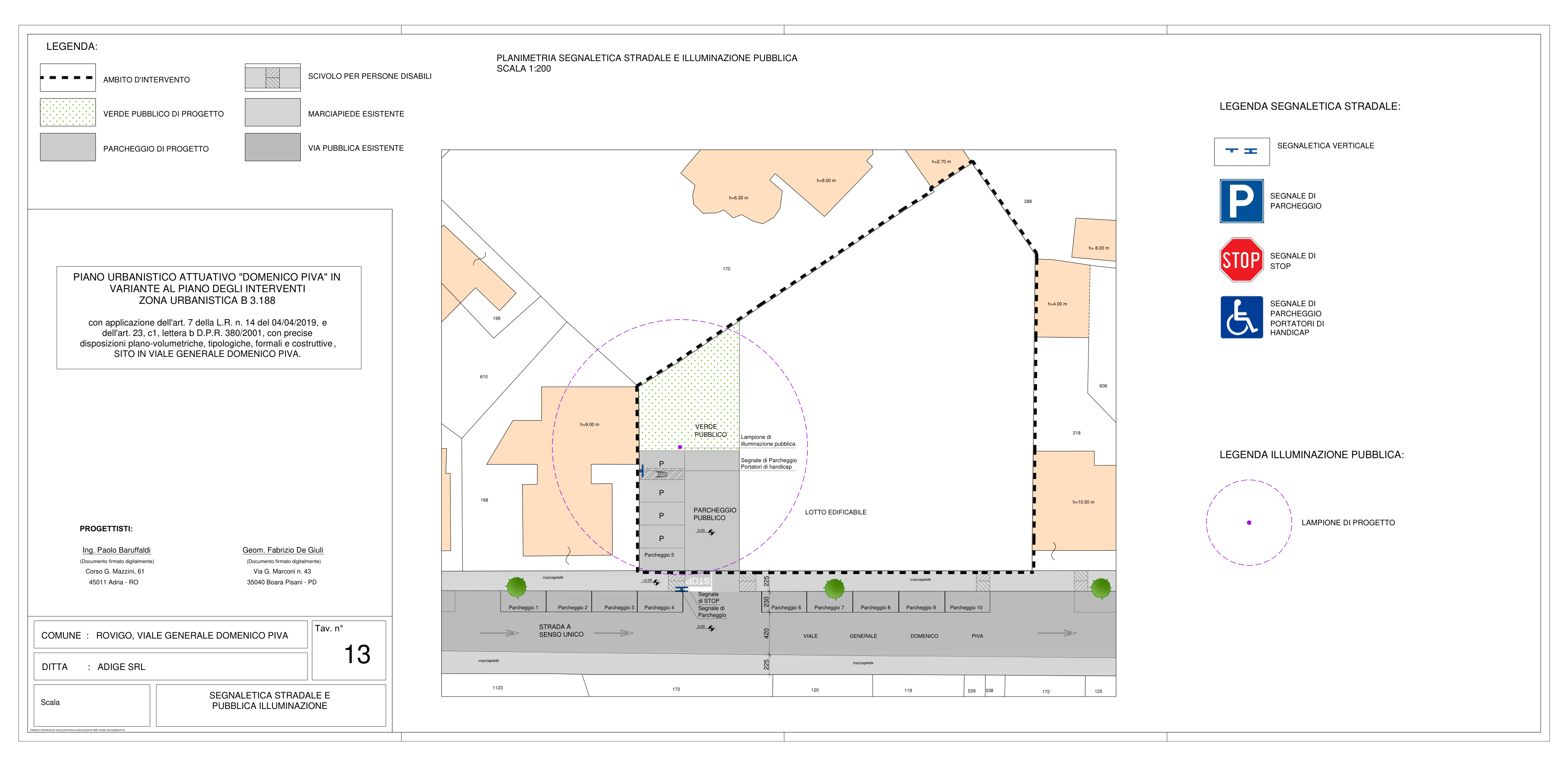
Task: Click the Segnaletica Verticale legend symbol
Action: [x=1242, y=152]
